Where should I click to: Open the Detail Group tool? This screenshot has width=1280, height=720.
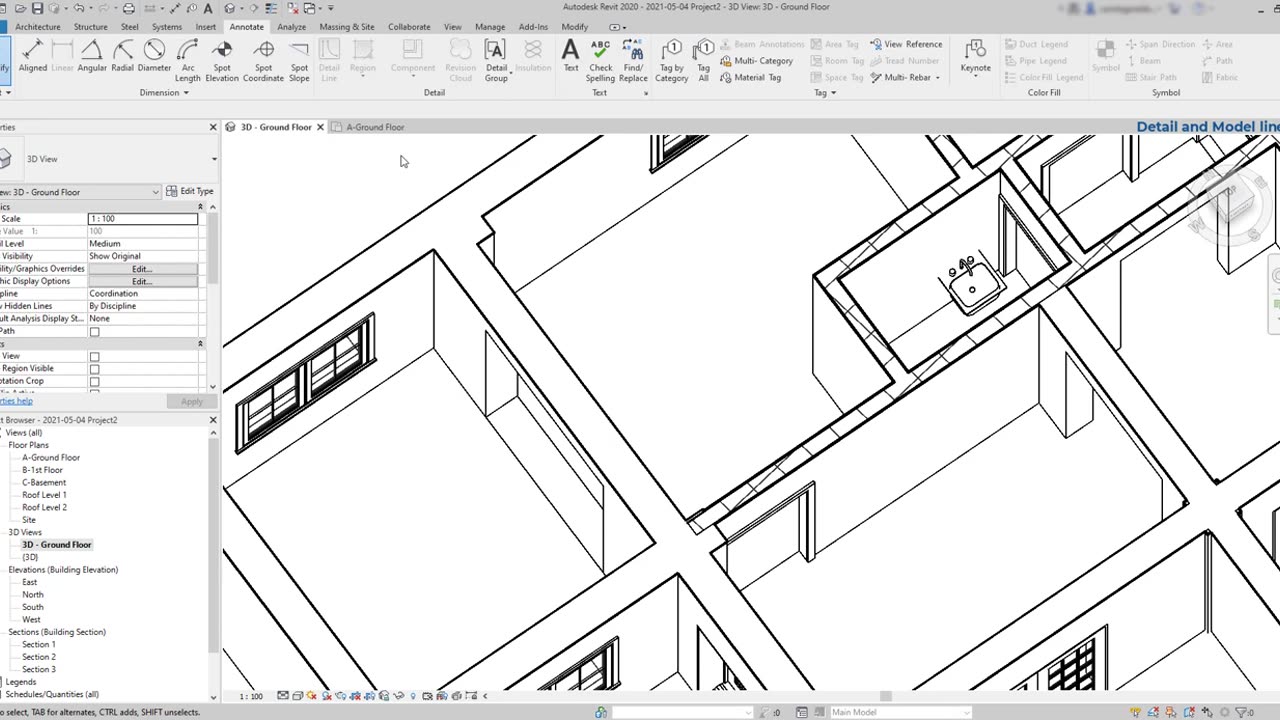click(496, 61)
